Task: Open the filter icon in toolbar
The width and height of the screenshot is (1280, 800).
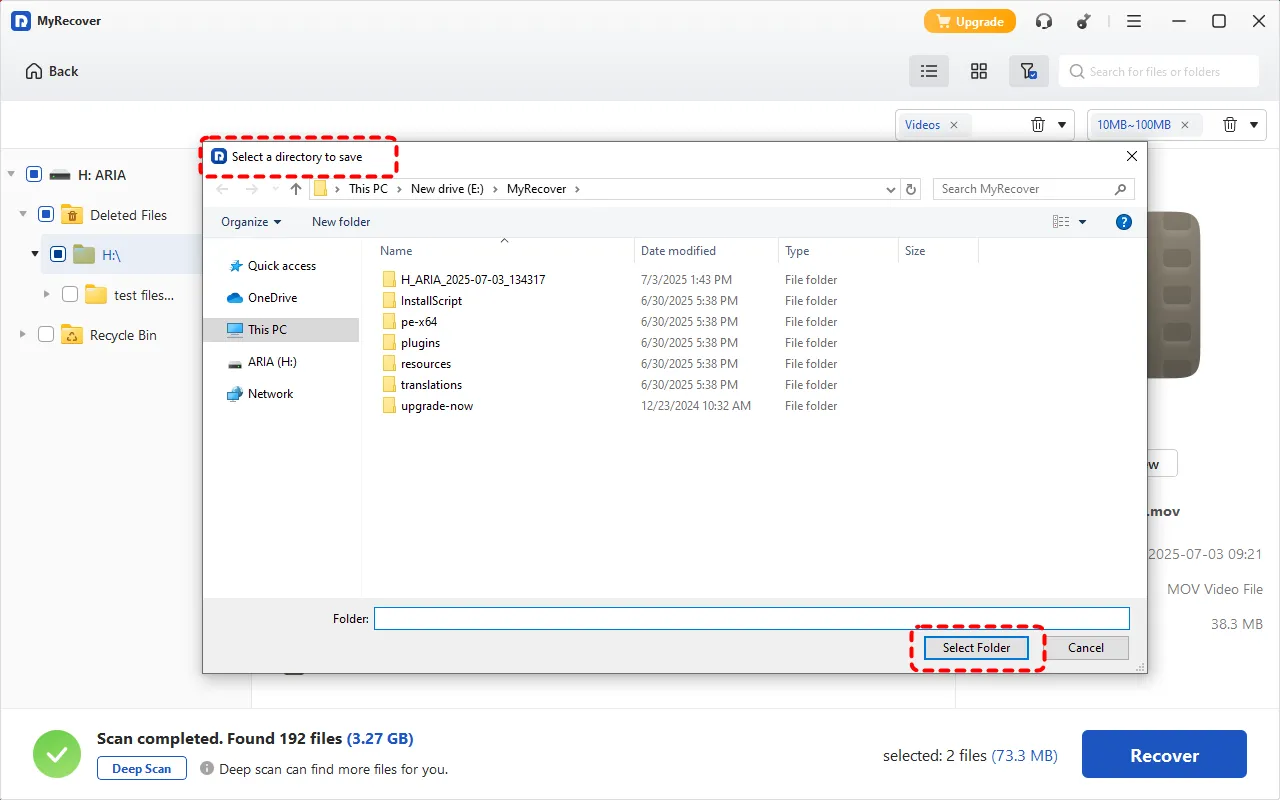Action: point(1028,71)
